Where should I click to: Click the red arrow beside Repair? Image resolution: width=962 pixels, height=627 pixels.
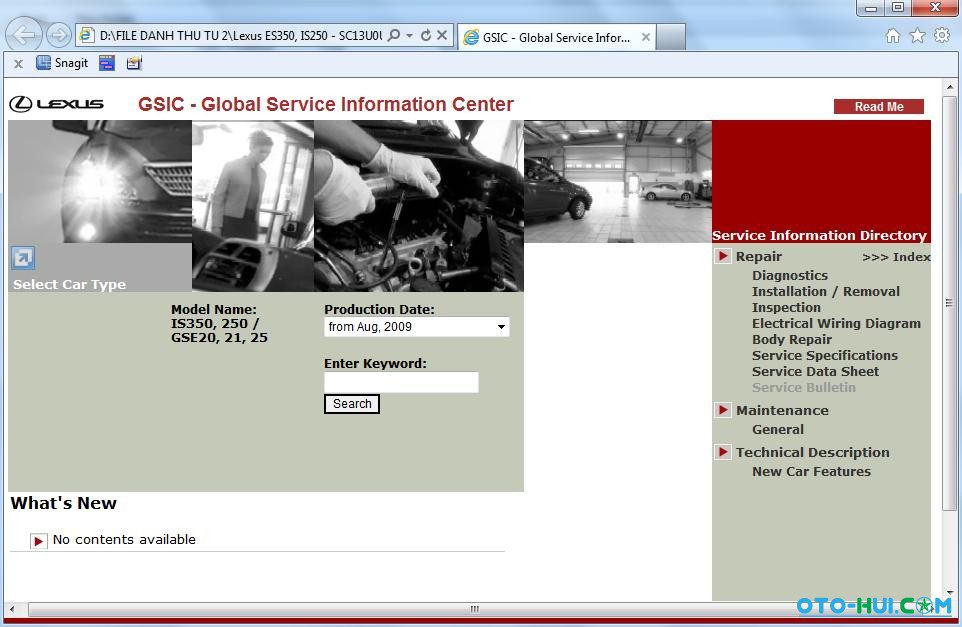(x=723, y=256)
